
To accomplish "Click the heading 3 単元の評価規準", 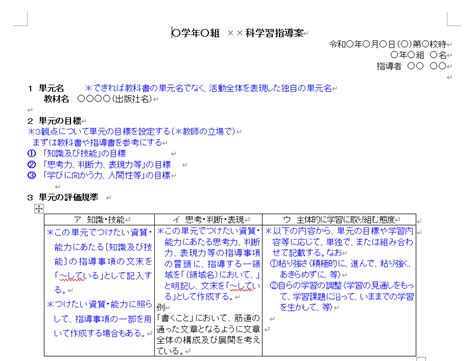I will 63,197.
